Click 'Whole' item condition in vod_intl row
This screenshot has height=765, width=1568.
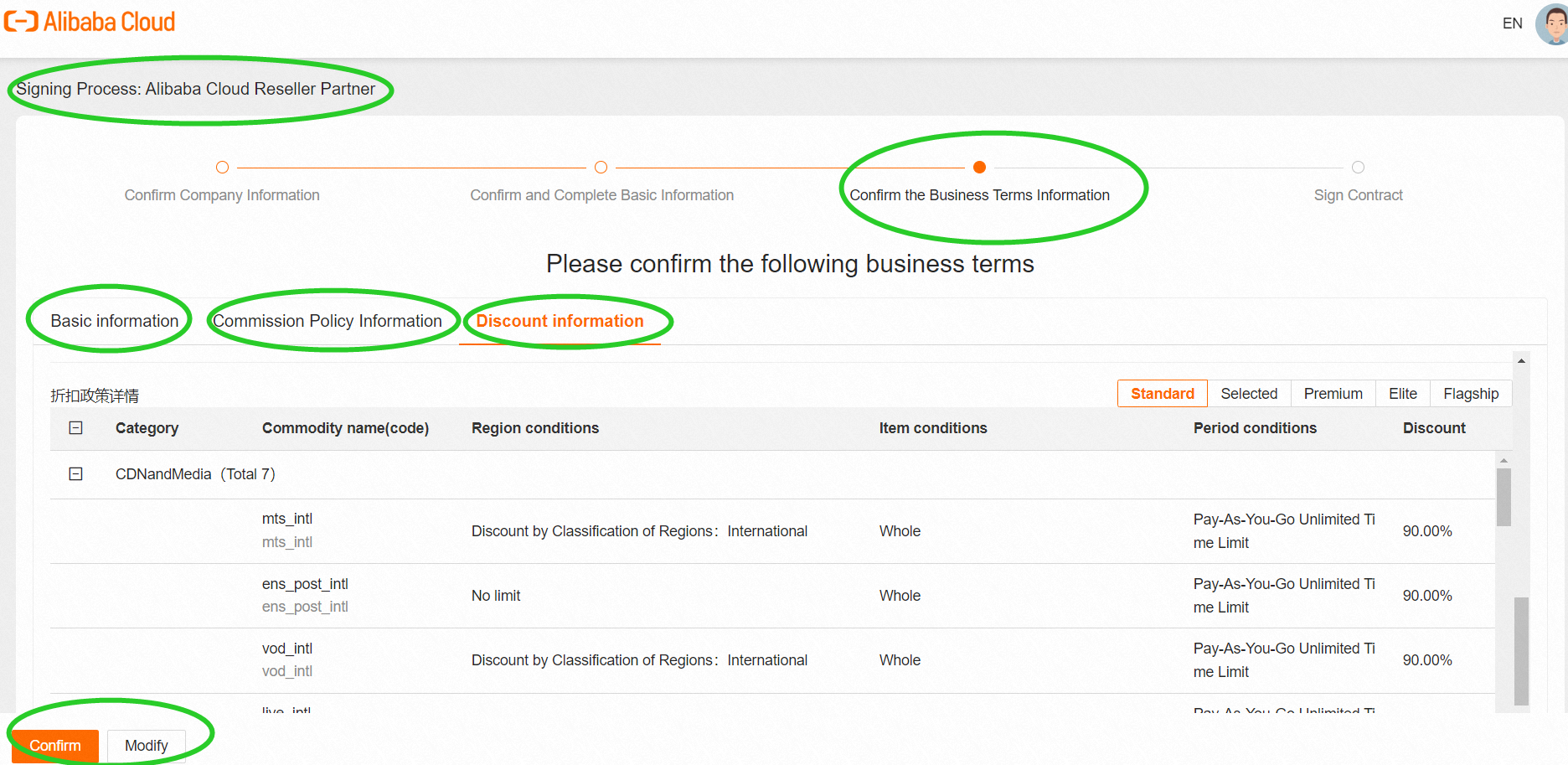tap(900, 660)
